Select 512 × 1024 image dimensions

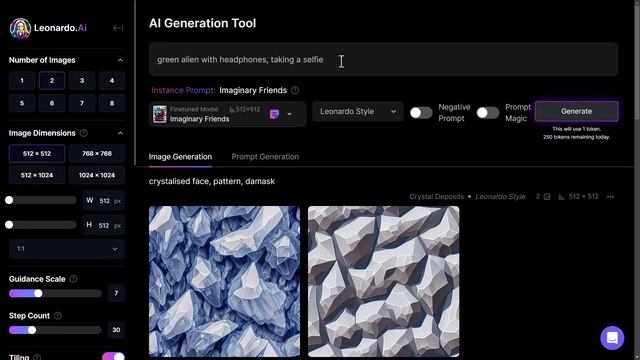click(37, 175)
